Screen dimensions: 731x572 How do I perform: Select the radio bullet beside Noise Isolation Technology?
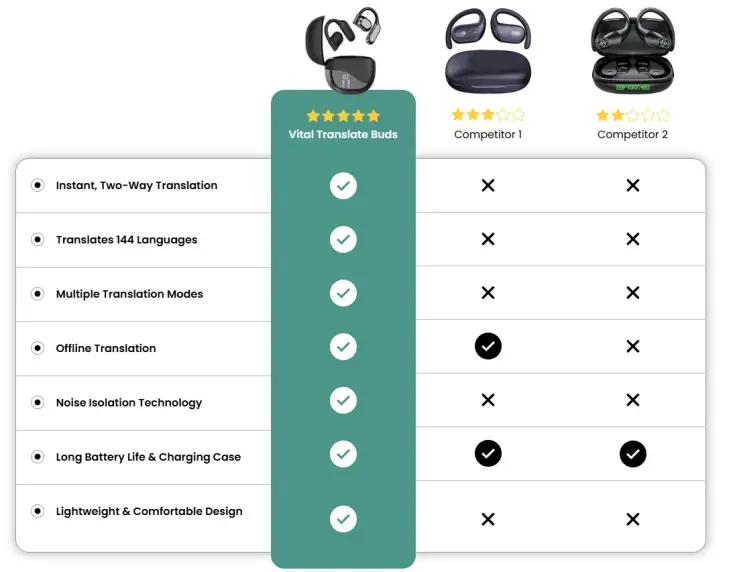38,402
